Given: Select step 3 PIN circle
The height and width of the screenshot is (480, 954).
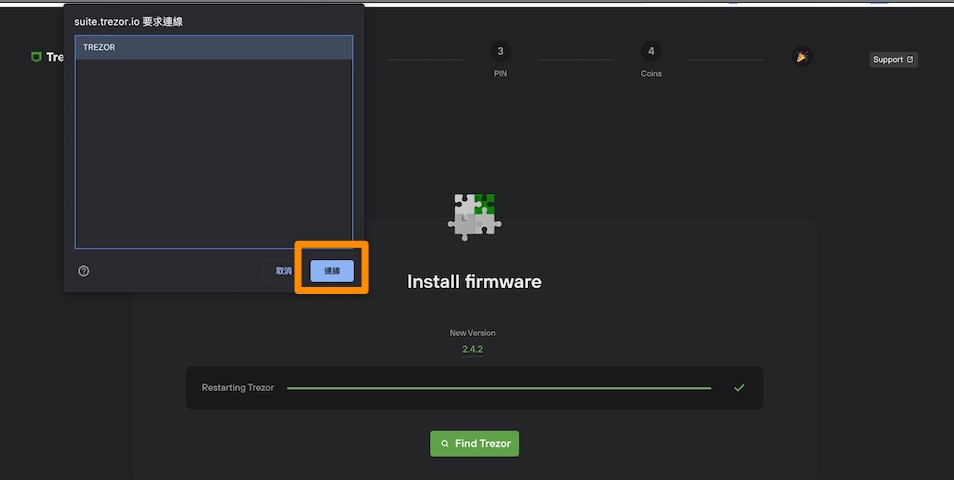Looking at the screenshot, I should tap(500, 51).
